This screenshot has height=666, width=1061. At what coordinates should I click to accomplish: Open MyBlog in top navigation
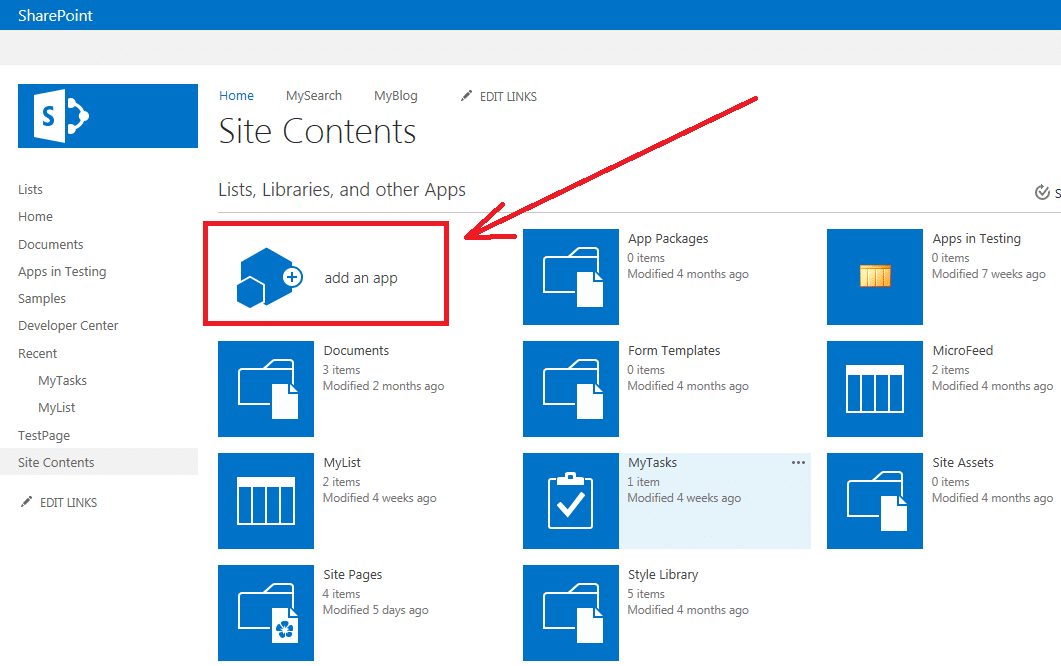[396, 96]
